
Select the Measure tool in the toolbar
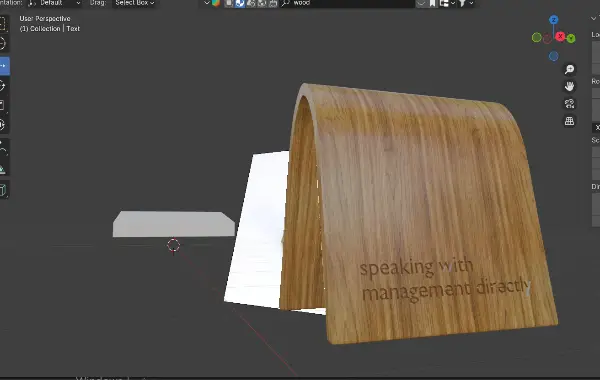coord(3,169)
